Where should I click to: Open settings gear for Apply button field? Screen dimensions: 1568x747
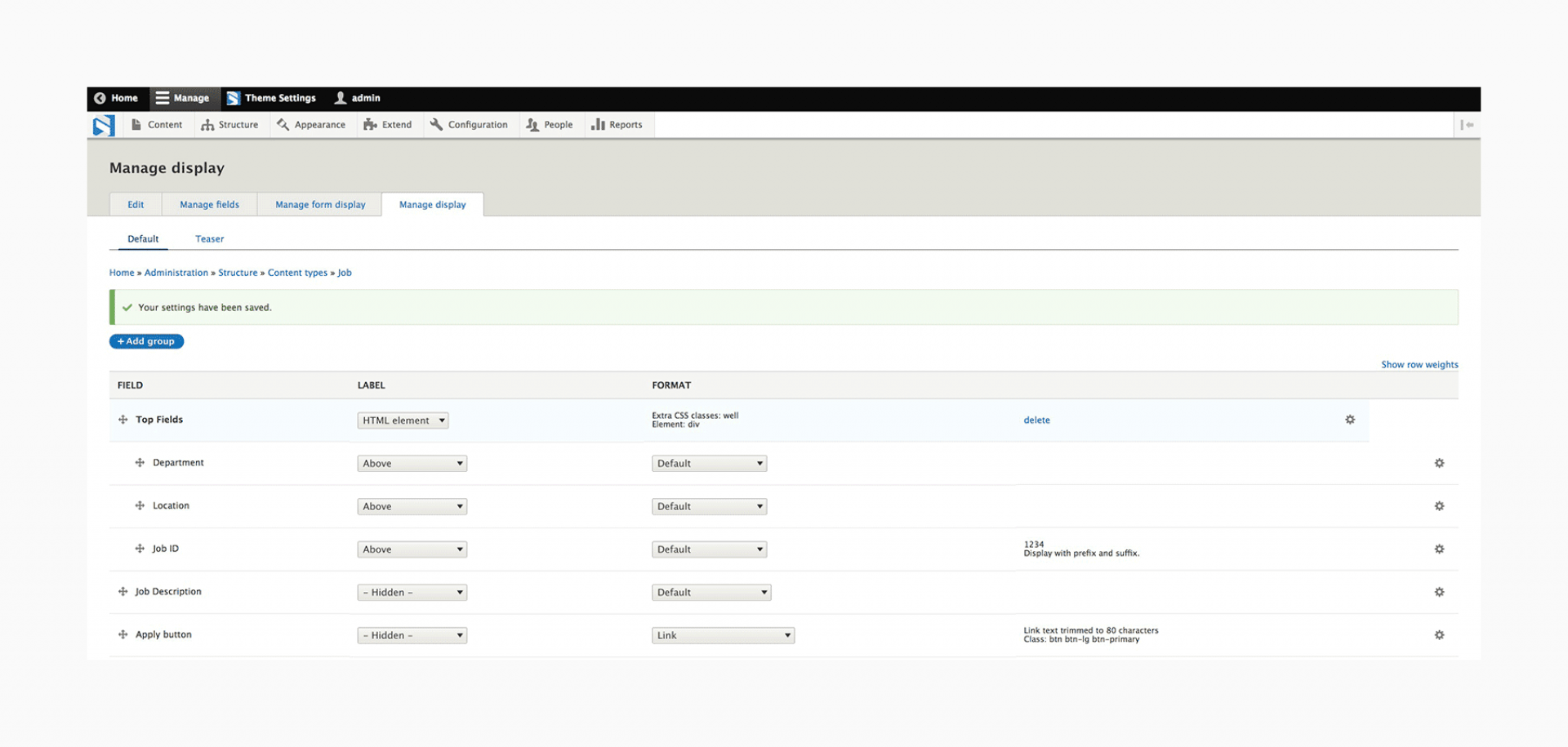tap(1439, 634)
